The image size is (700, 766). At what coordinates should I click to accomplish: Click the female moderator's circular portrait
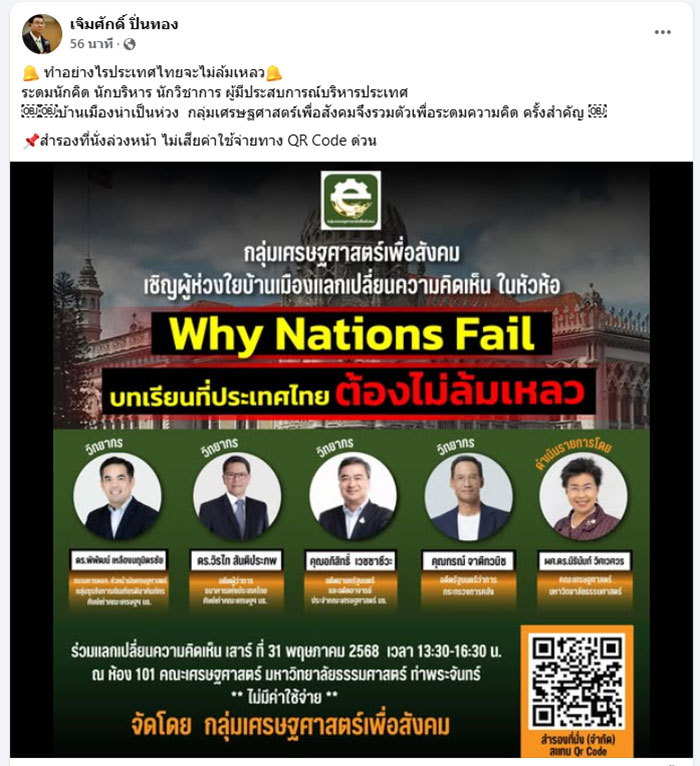point(584,496)
